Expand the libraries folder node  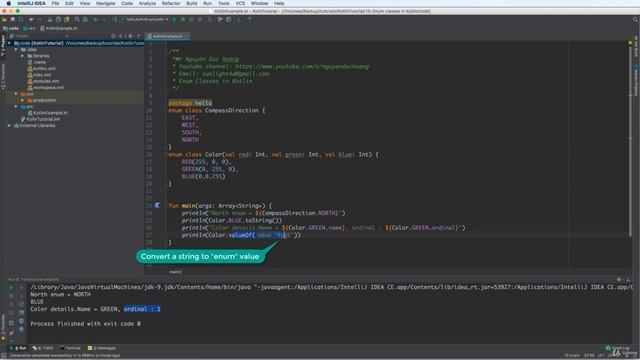[x=22, y=56]
